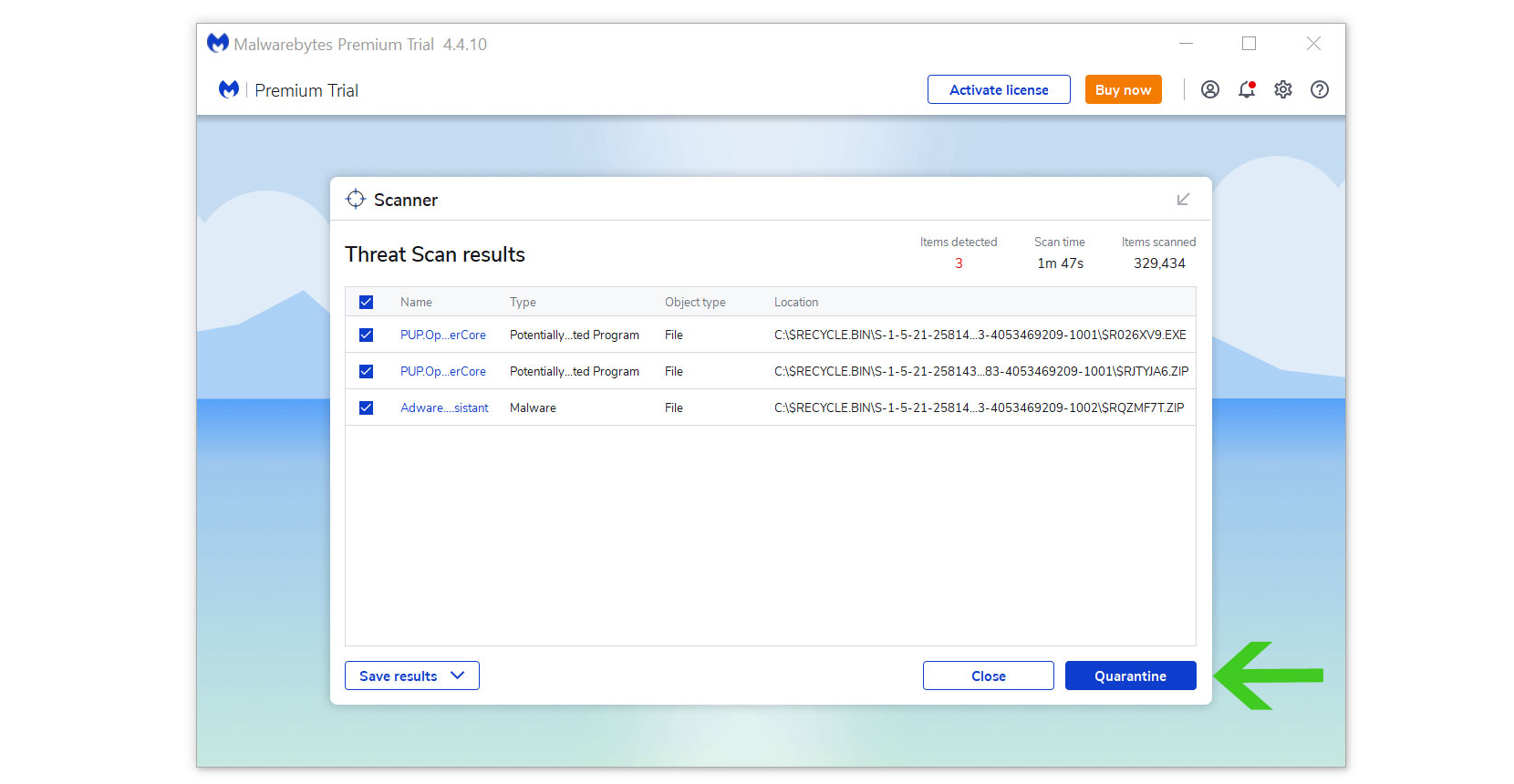Viewport: 1514px width, 784px height.
Task: Click the SR026XV9.EXE location path
Action: point(980,335)
